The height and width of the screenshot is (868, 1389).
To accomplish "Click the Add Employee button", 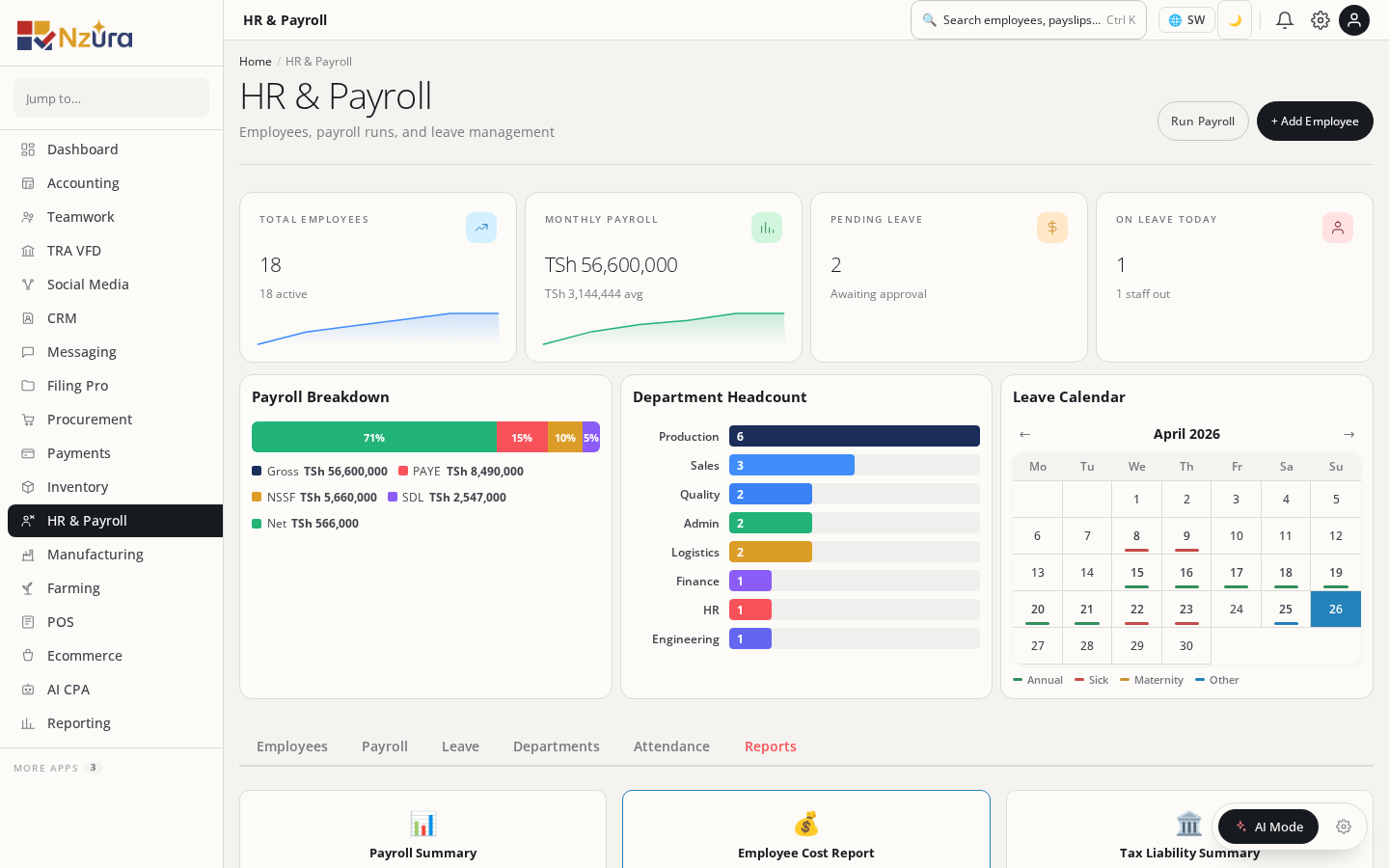I will (x=1315, y=122).
